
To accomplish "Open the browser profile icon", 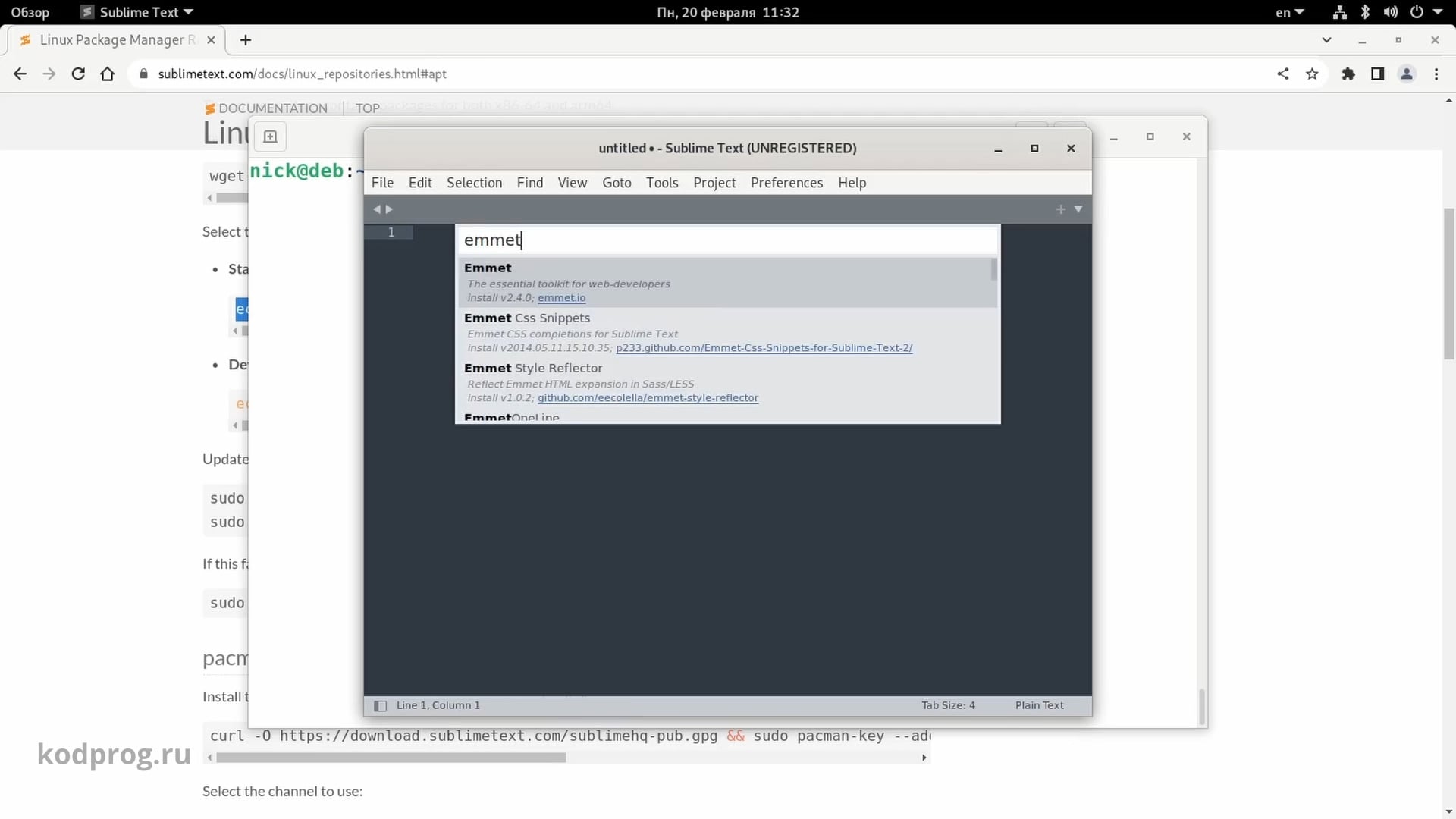I will point(1407,74).
